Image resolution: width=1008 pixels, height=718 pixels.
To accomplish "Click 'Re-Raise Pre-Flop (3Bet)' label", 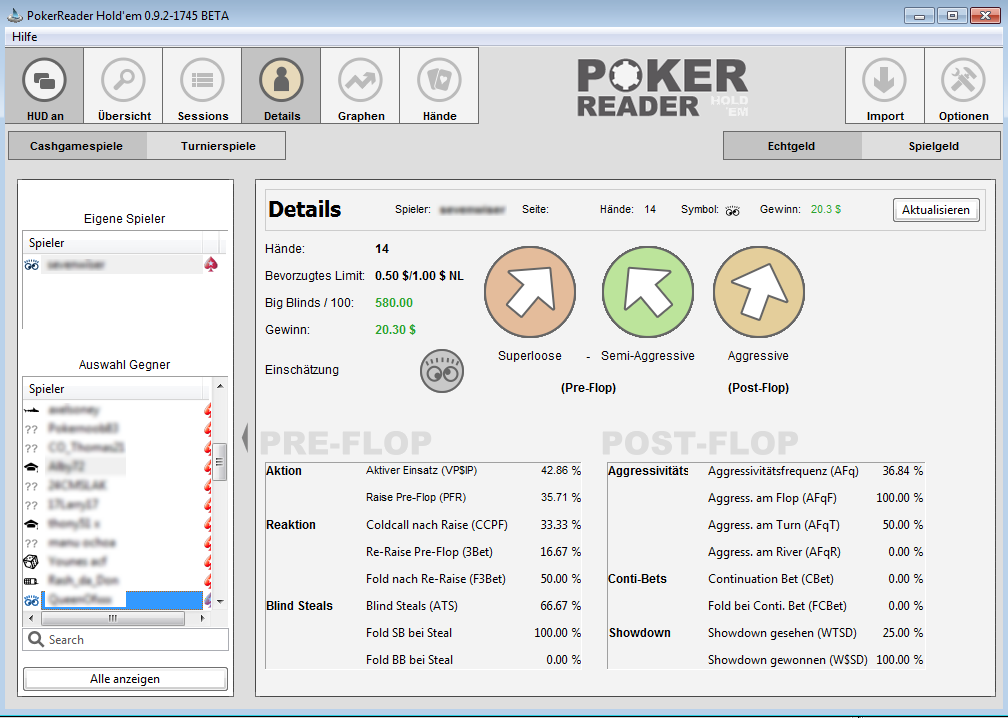I will pyautogui.click(x=429, y=552).
